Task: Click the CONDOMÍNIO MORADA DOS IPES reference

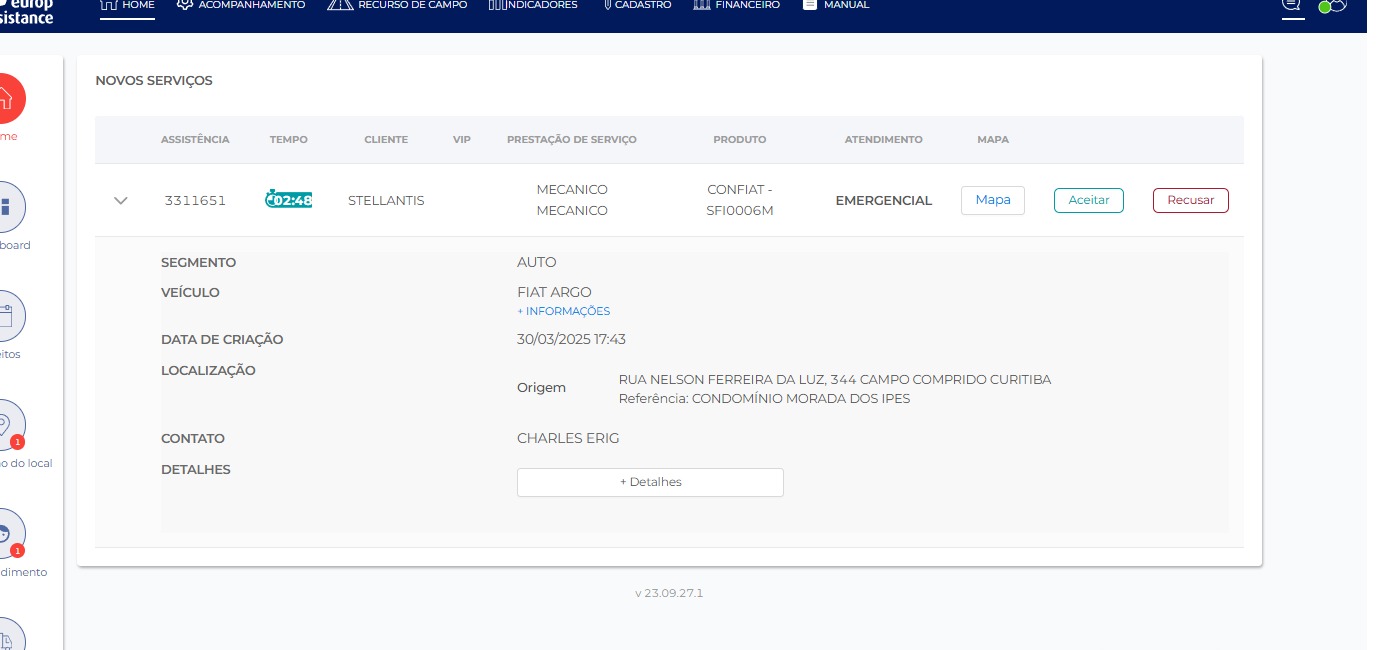Action: coord(801,399)
